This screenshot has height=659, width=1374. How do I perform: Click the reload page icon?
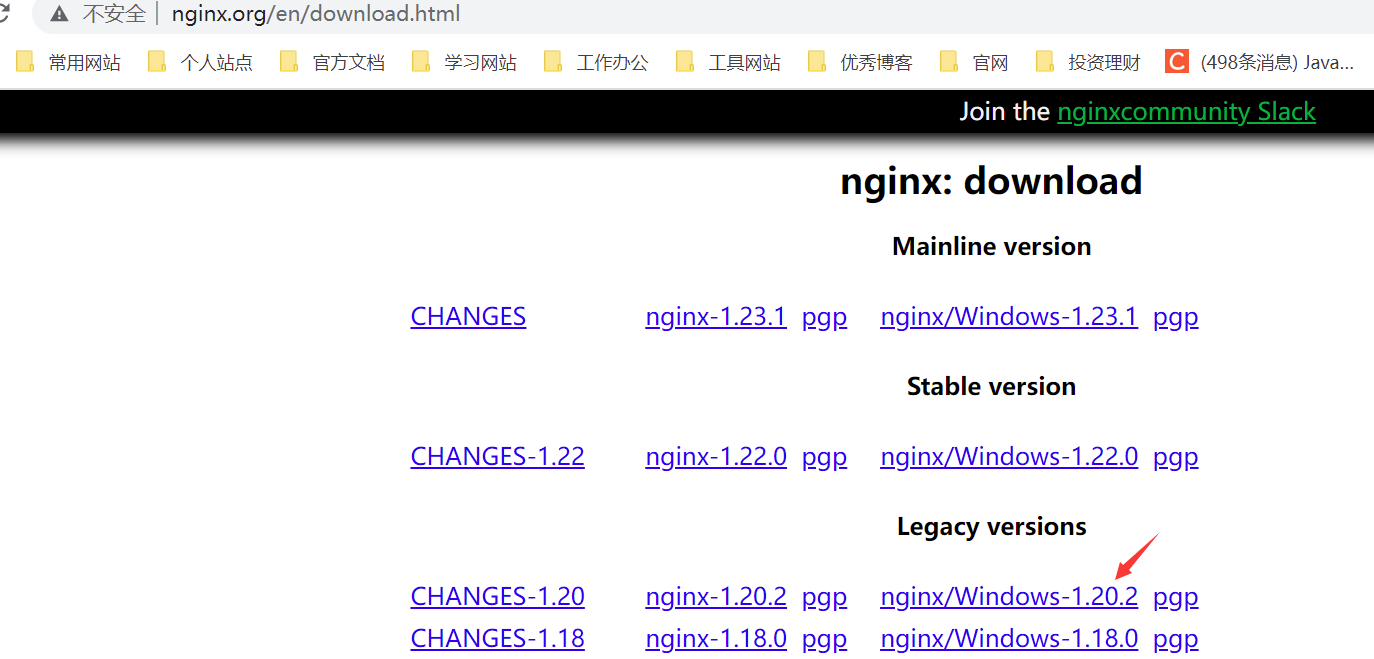[3, 14]
